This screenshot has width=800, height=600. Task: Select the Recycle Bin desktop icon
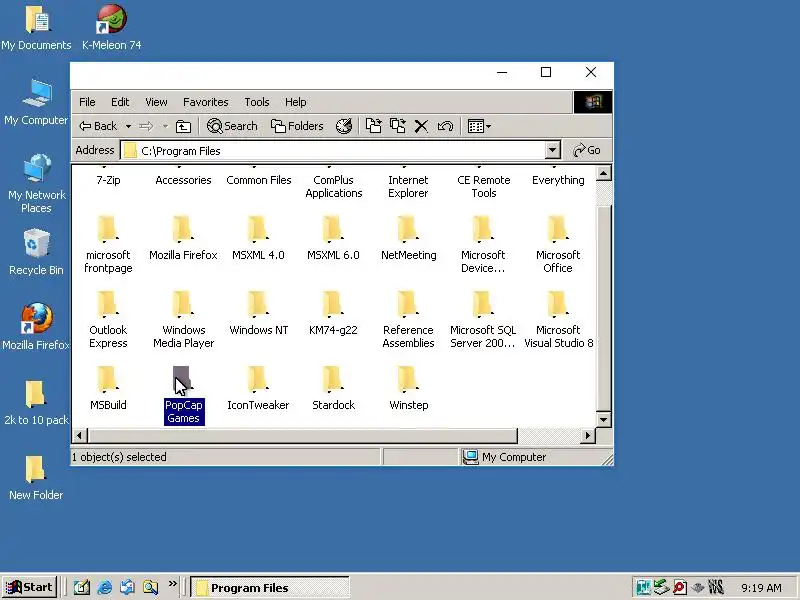click(x=36, y=253)
